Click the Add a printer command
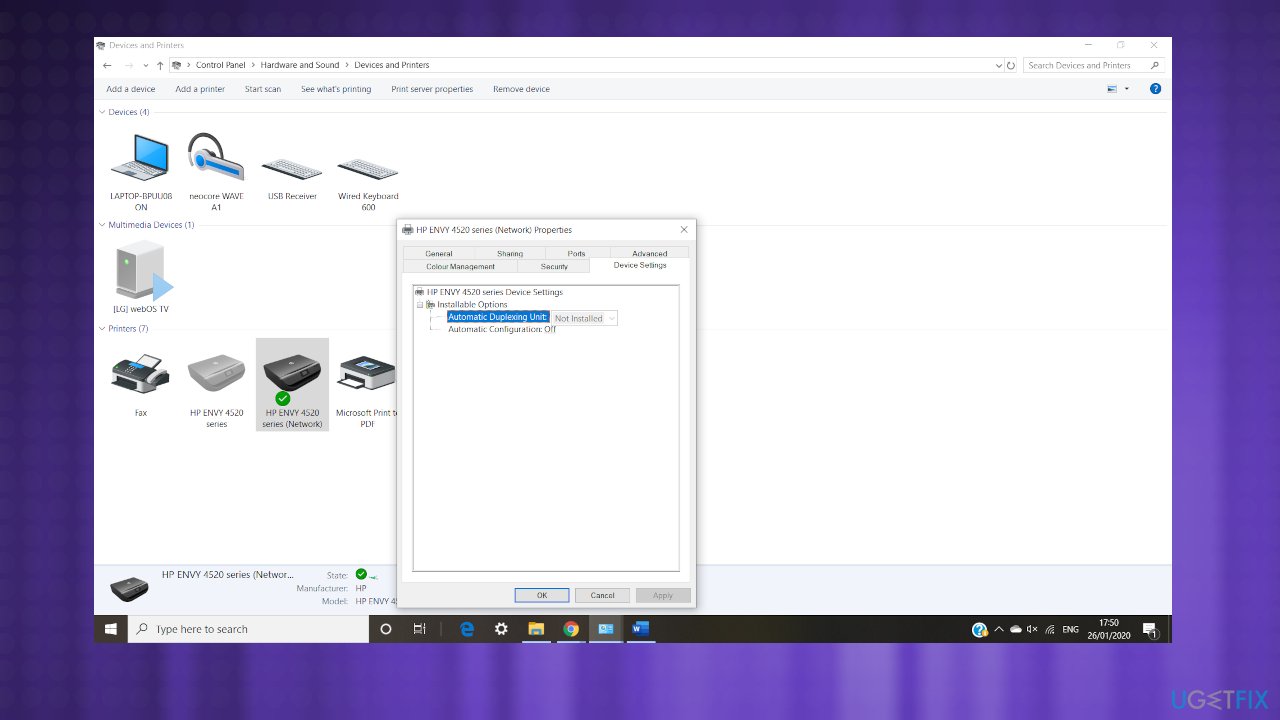This screenshot has width=1280, height=720. (x=200, y=88)
